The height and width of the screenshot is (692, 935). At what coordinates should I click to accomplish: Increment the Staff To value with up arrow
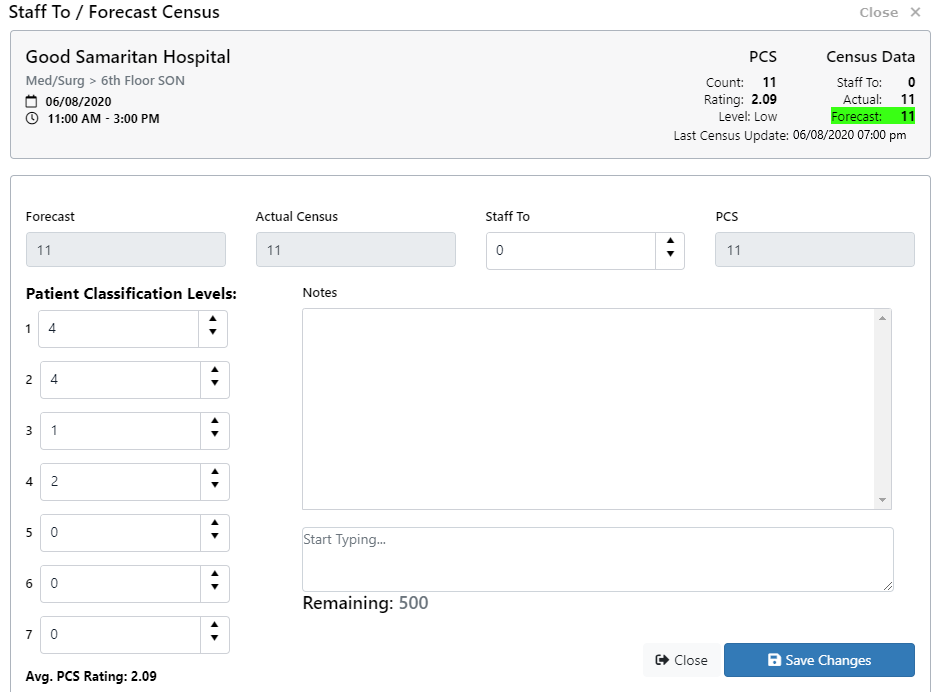click(x=669, y=243)
